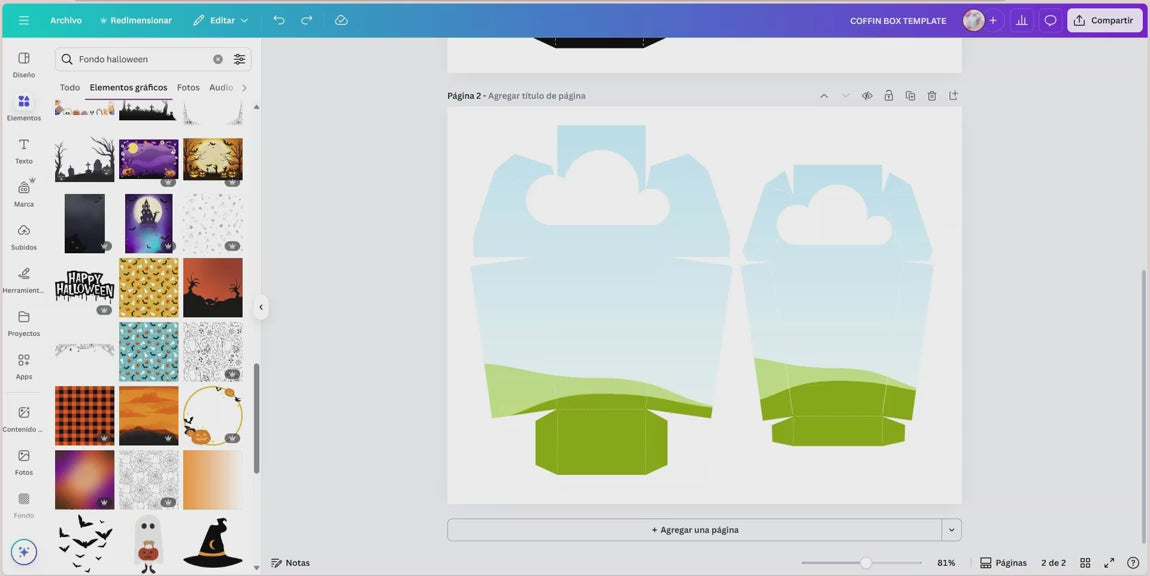Switch to the Fotos tab

click(x=188, y=88)
